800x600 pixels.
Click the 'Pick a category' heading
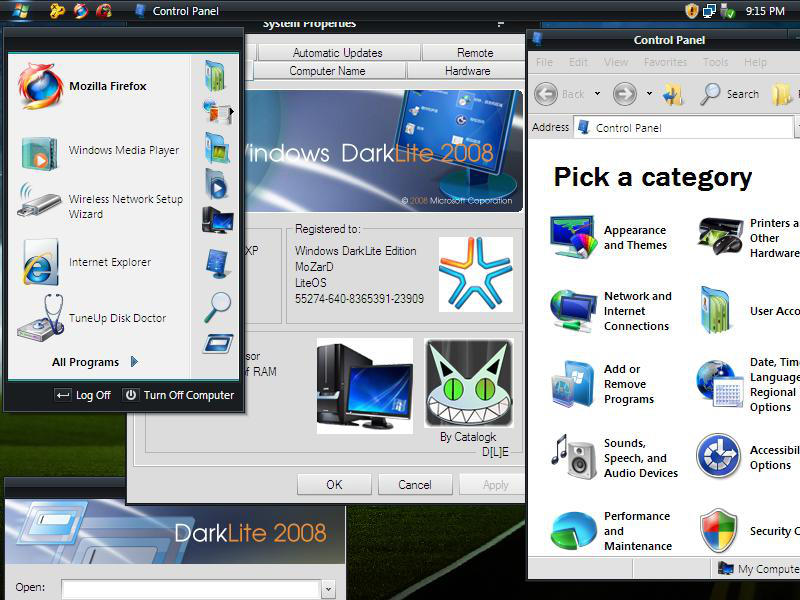(x=653, y=177)
